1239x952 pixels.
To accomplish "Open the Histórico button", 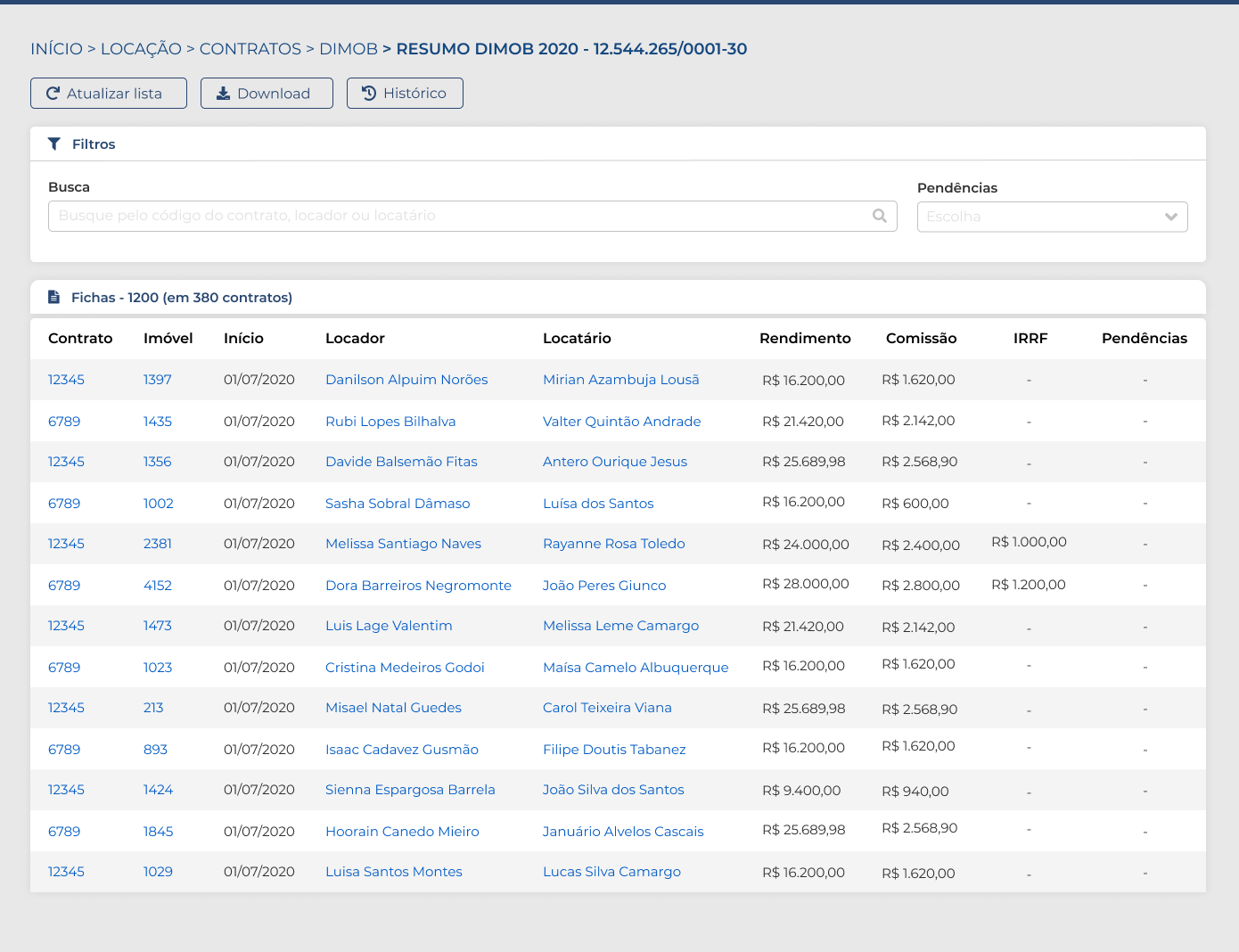I will click(405, 94).
